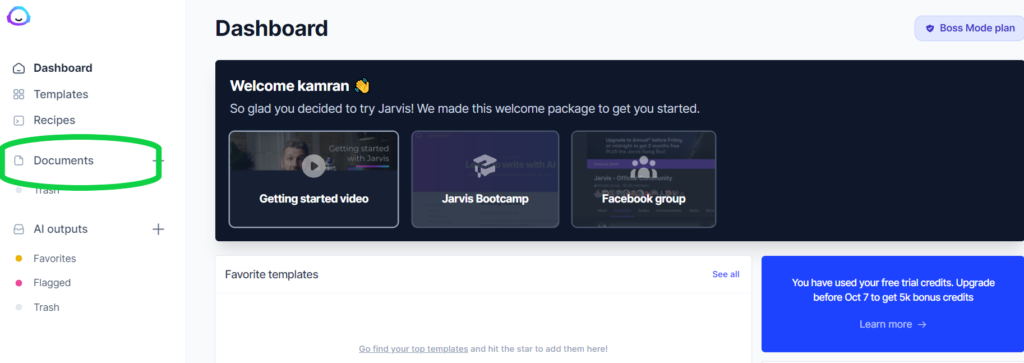The width and height of the screenshot is (1024, 363).
Task: Open the Jarvis Bootcamp card
Action: [x=485, y=179]
